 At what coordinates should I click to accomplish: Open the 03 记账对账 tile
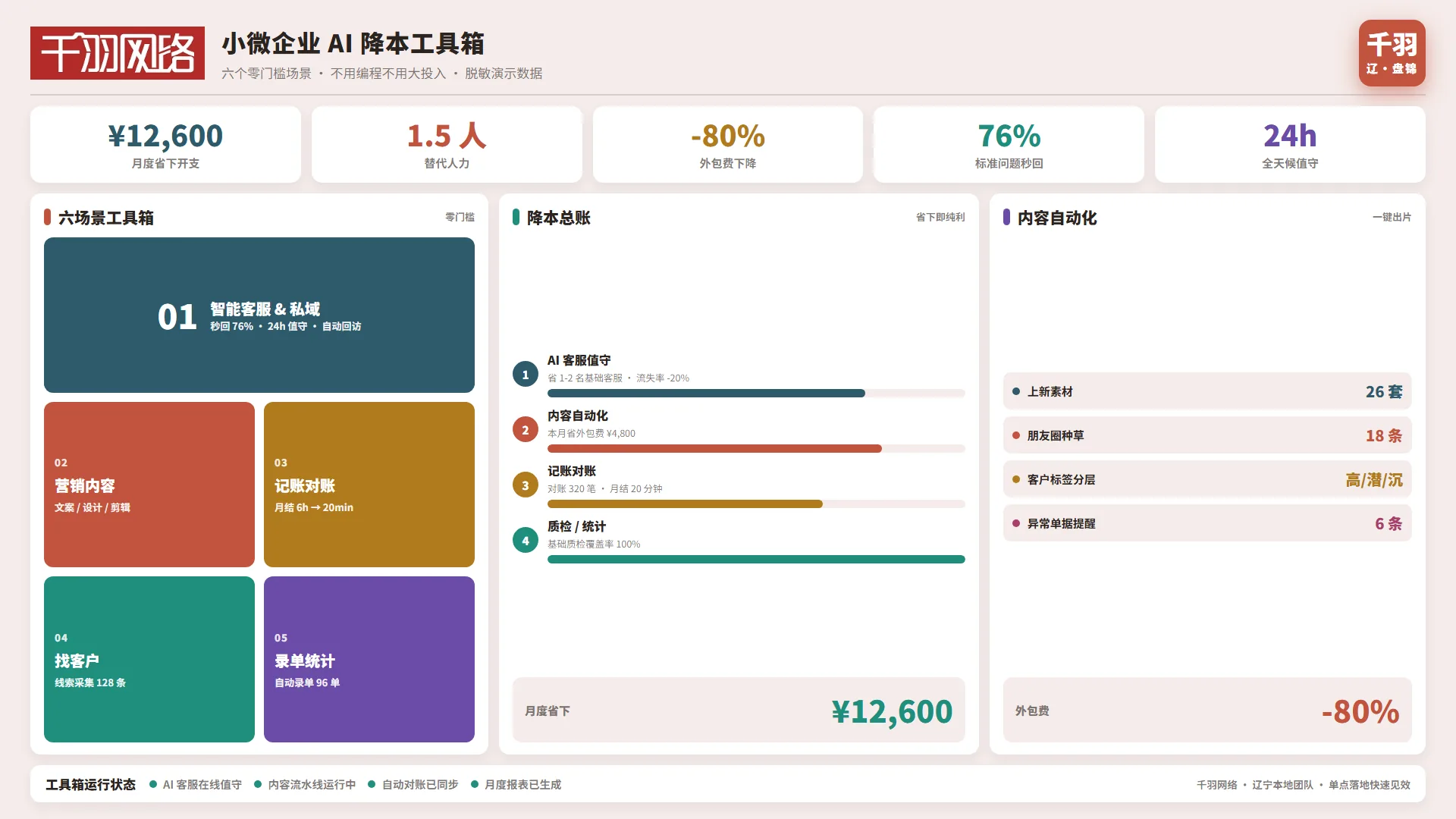369,485
